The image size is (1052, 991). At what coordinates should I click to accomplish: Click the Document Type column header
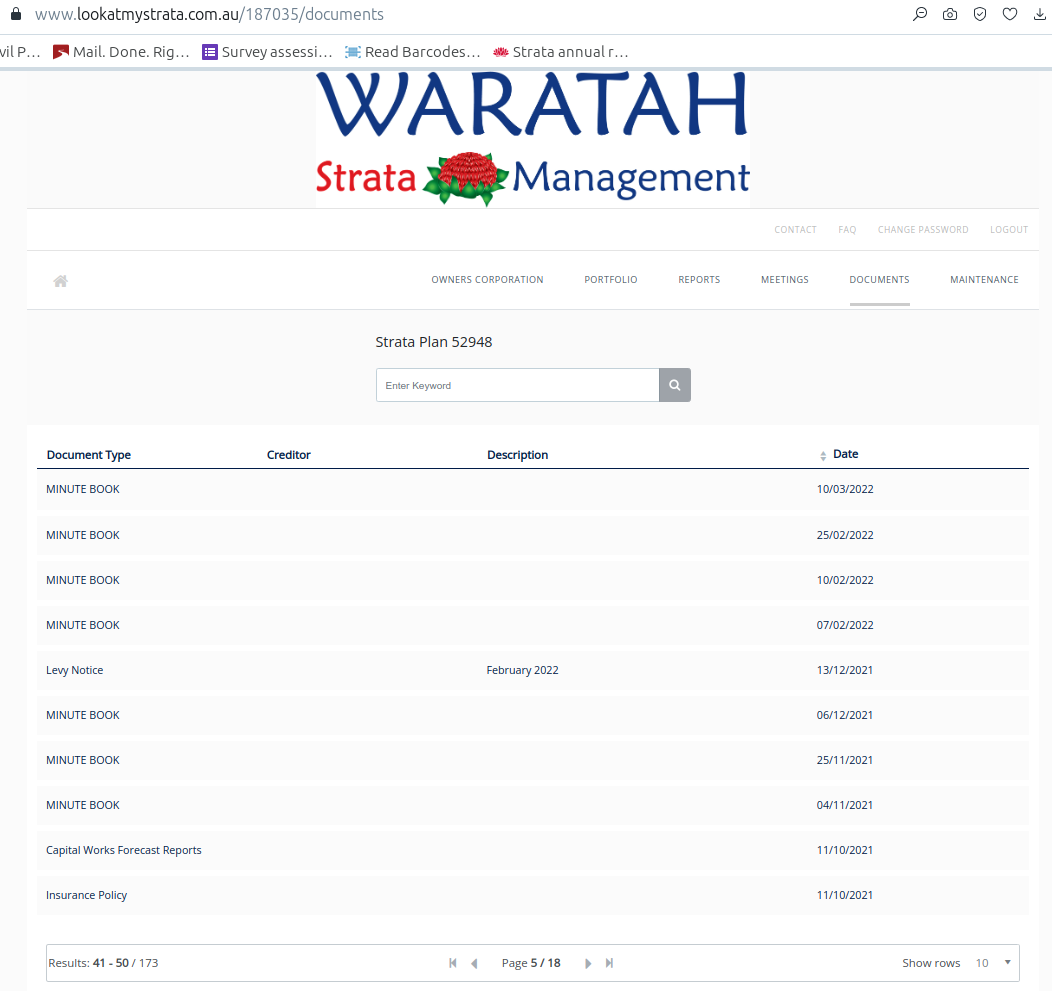[x=89, y=455]
